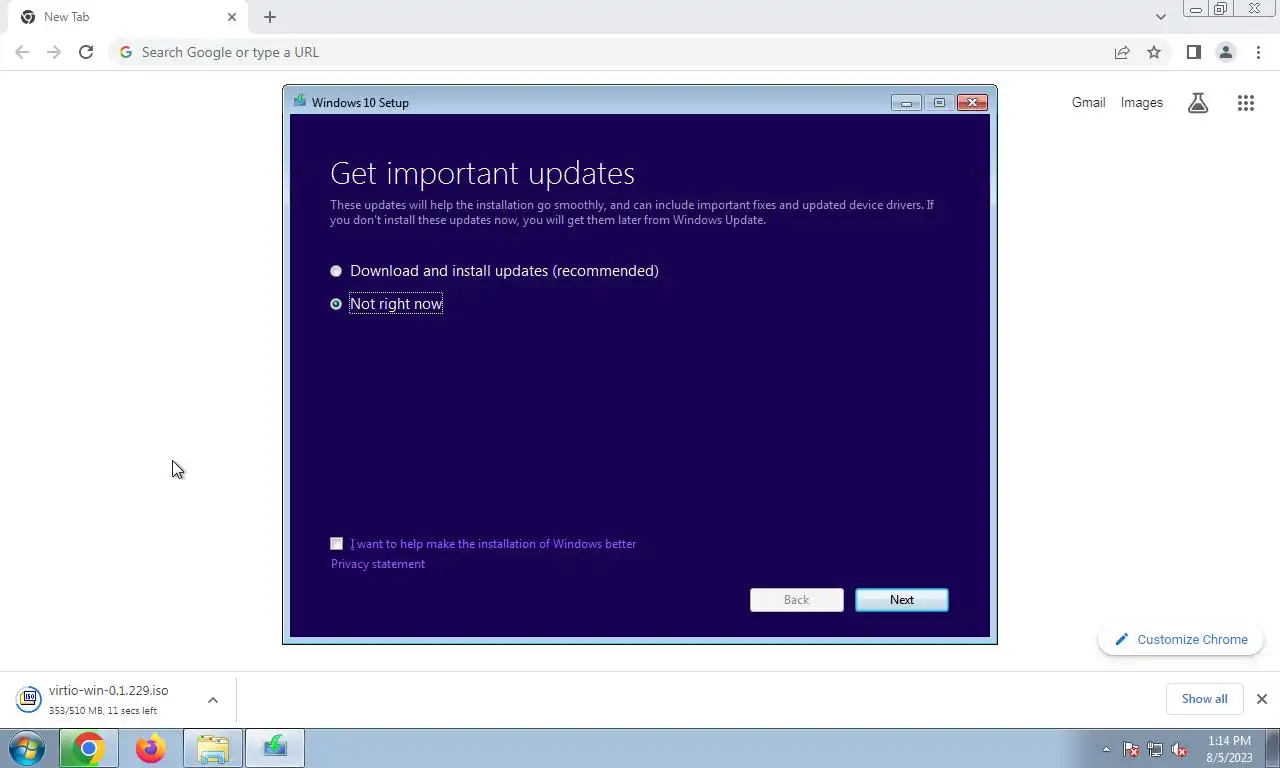This screenshot has height=768, width=1280.
Task: Maximize the Windows 10 Setup dialog
Action: (939, 102)
